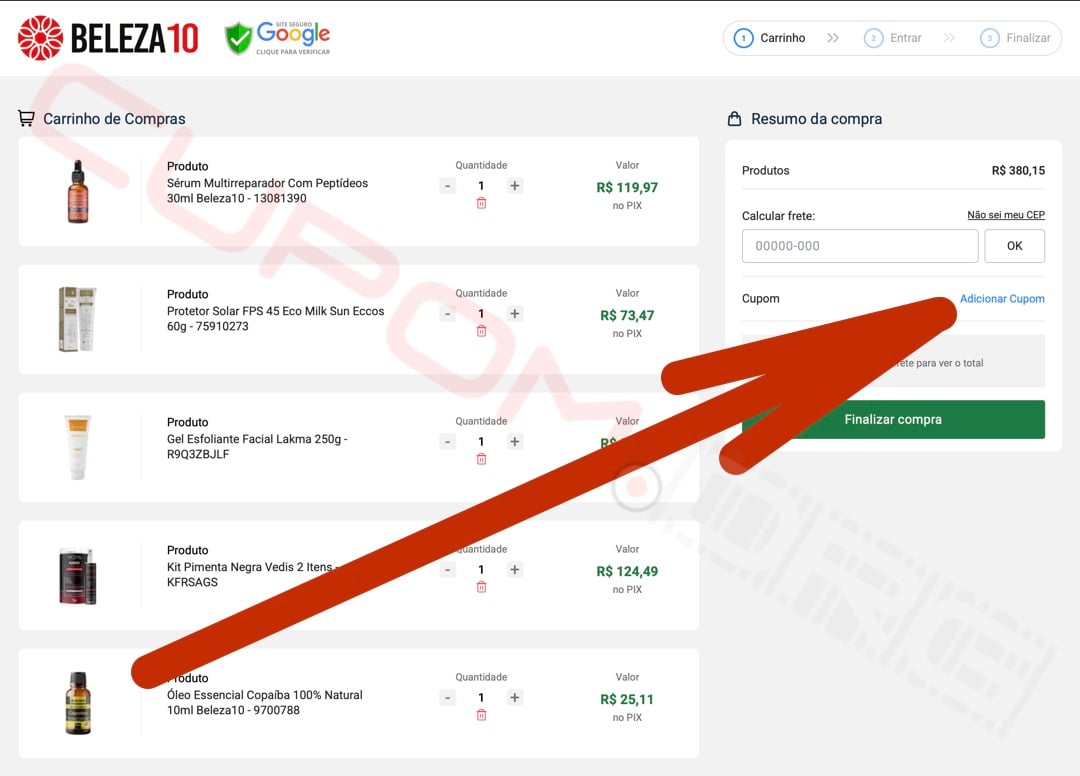
Task: Click the OK button for frete
Action: (x=1014, y=247)
